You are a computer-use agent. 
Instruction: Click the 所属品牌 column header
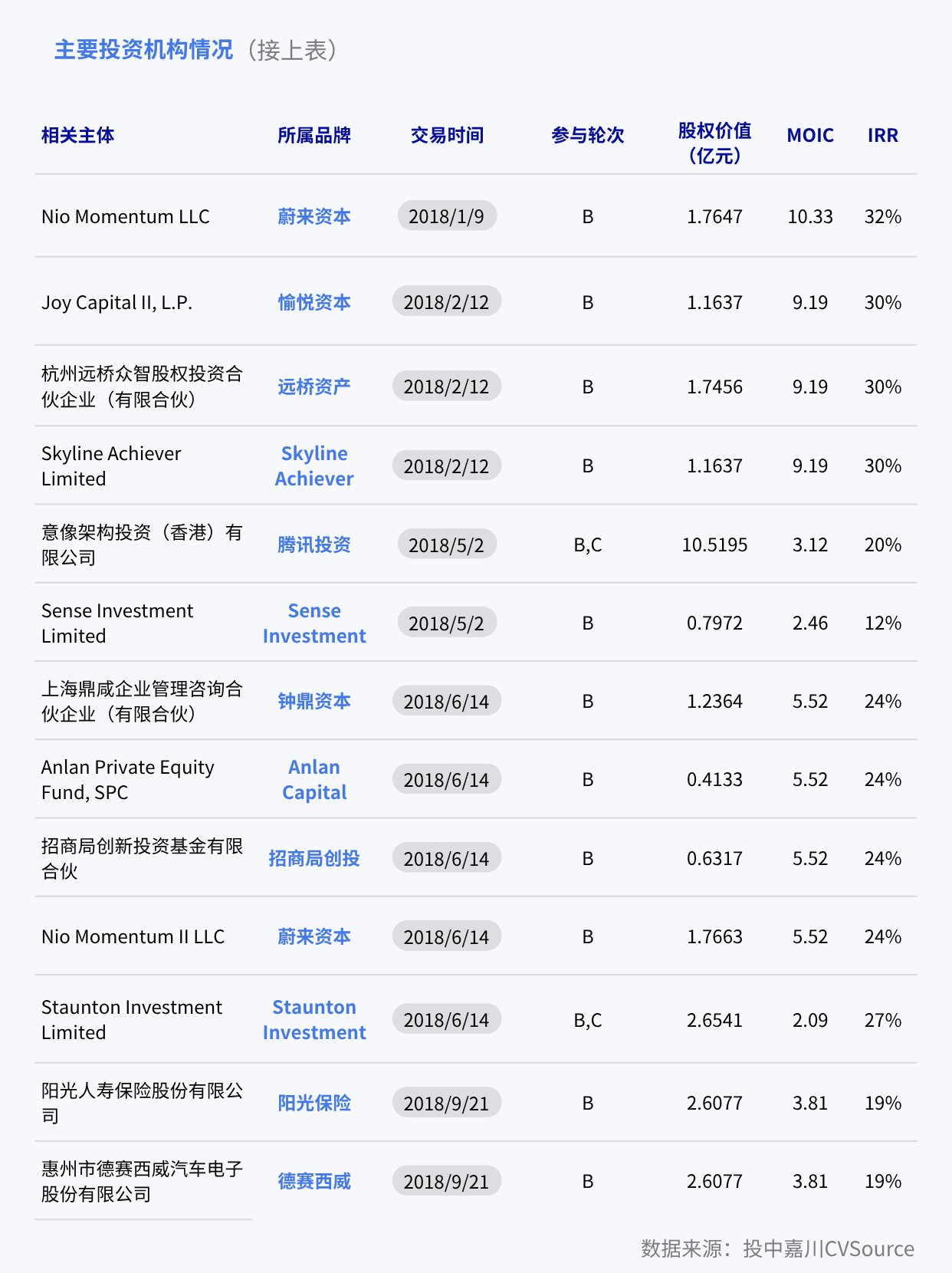pos(314,135)
